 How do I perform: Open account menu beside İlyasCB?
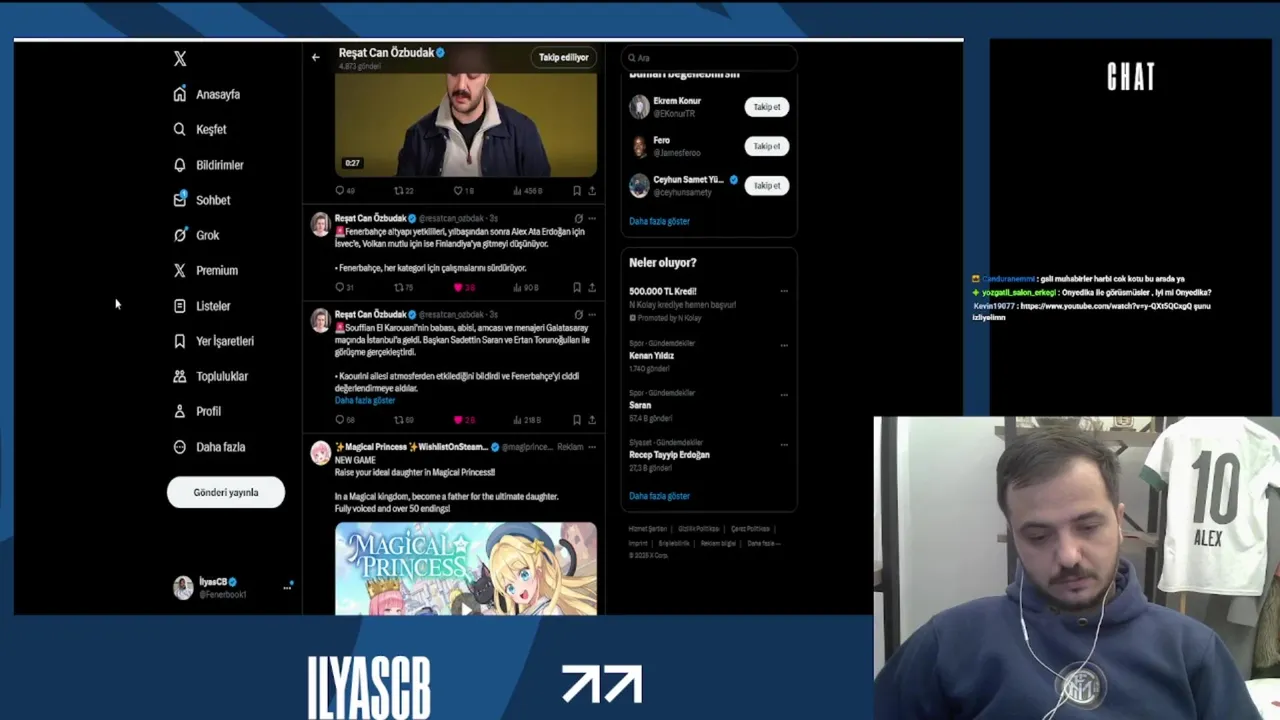[x=287, y=587]
